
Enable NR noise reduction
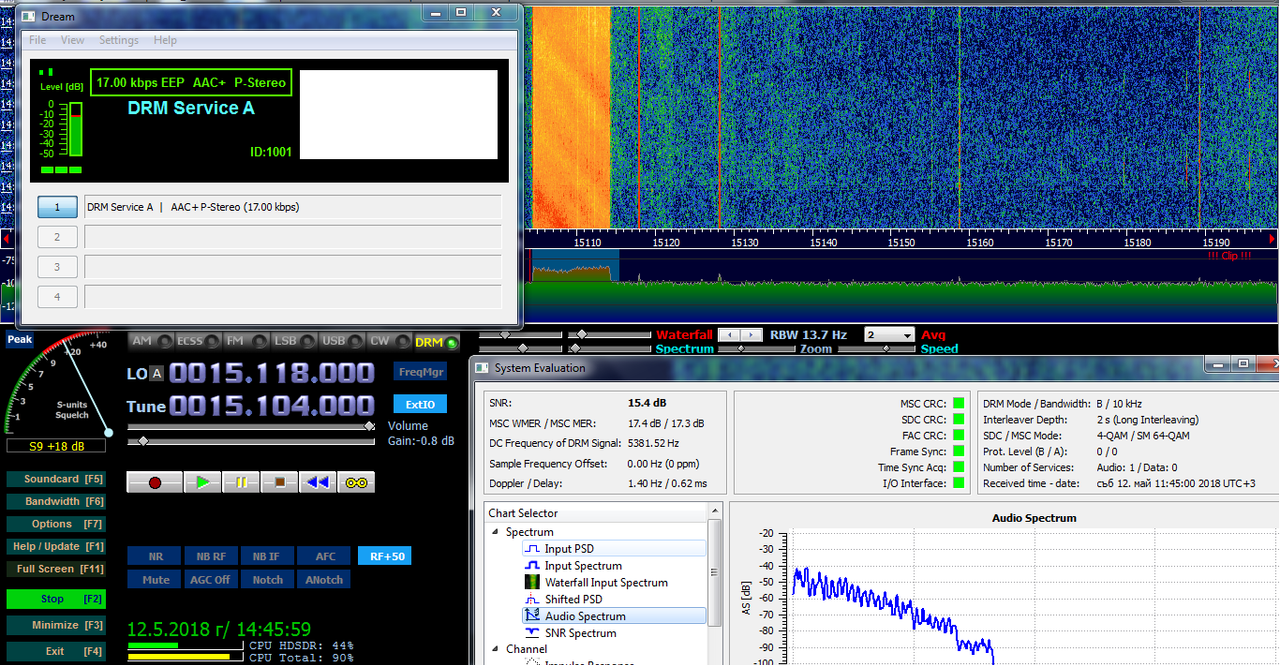click(x=155, y=556)
